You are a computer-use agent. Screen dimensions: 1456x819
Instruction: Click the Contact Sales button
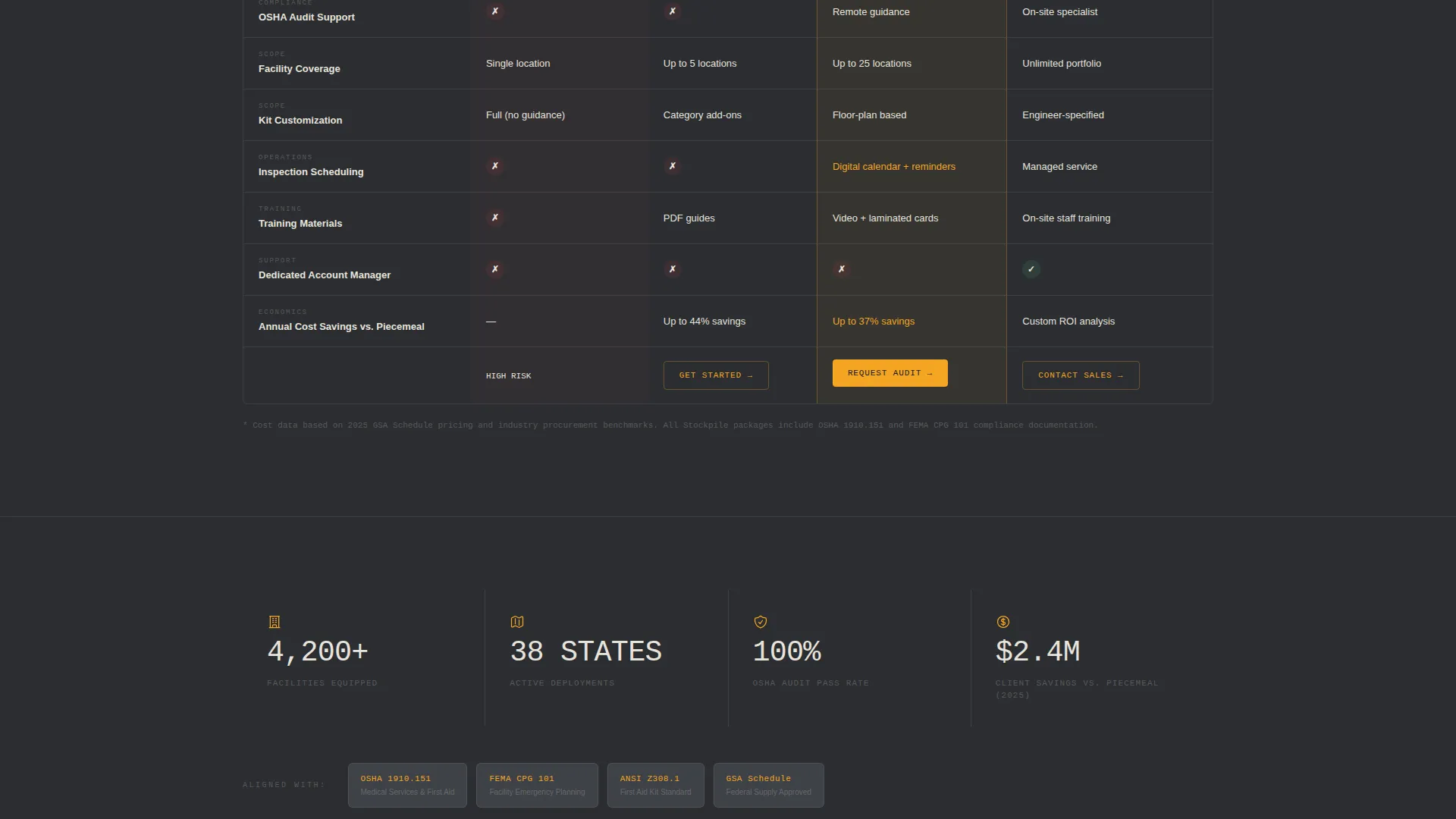click(x=1081, y=375)
